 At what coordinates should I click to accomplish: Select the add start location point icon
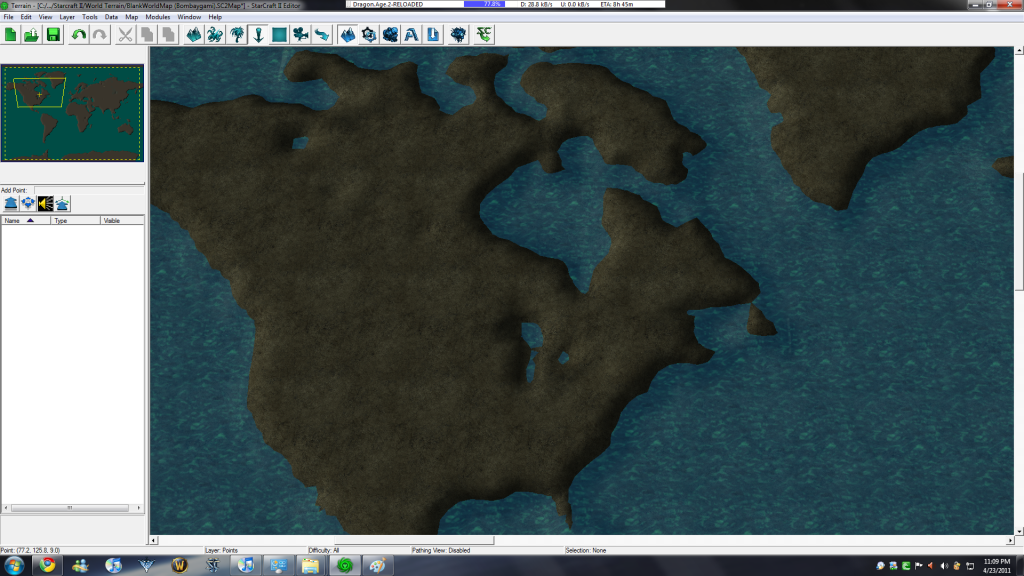click(28, 204)
